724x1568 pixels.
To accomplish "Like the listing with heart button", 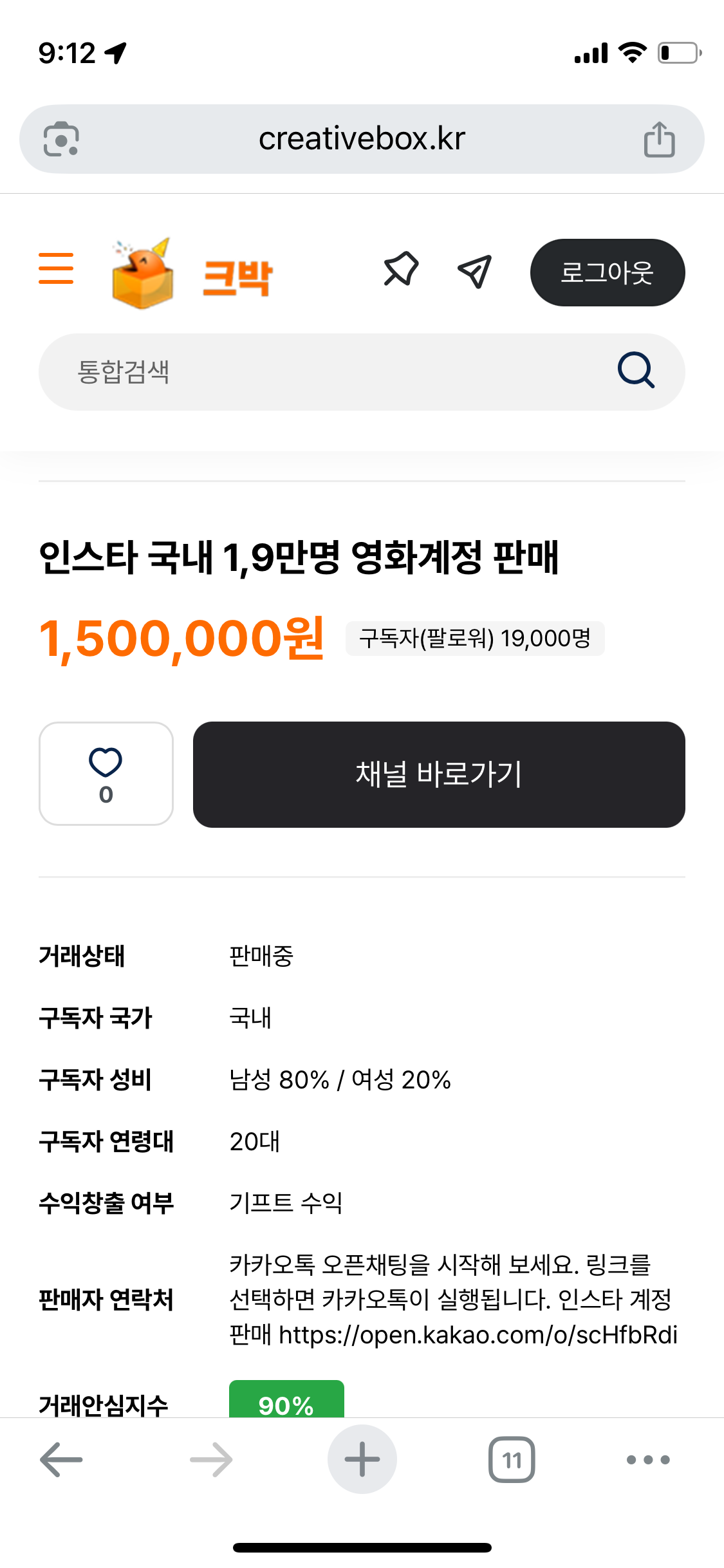I will click(106, 774).
